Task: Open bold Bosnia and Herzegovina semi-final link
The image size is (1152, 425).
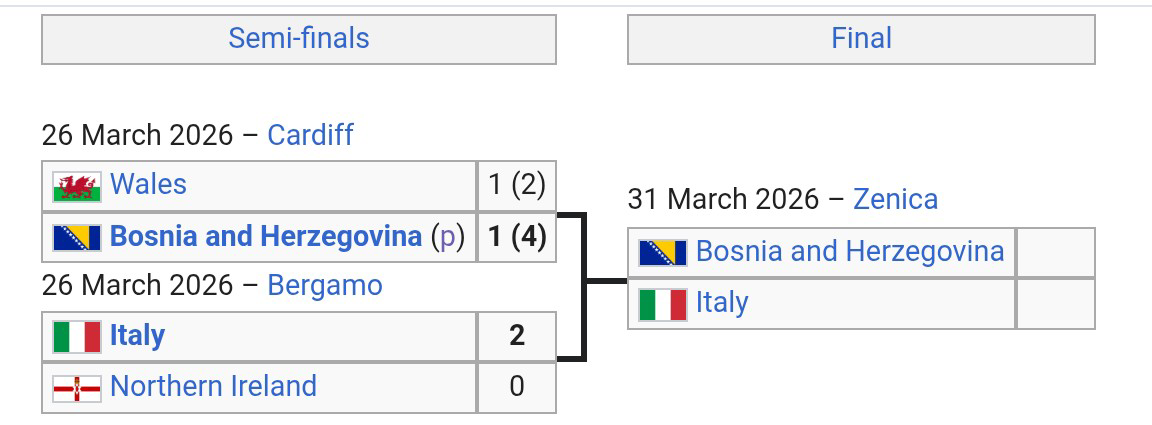Action: (266, 236)
